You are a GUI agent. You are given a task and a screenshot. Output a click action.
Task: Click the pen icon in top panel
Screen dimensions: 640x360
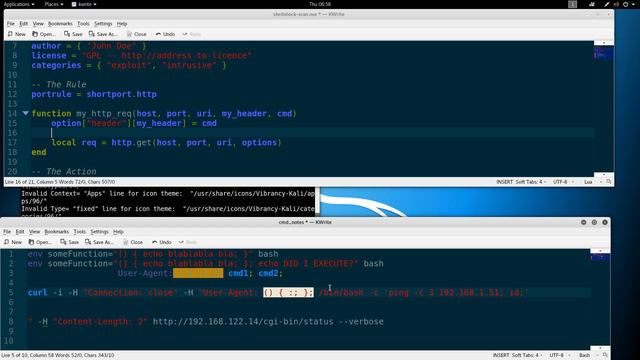607,4
